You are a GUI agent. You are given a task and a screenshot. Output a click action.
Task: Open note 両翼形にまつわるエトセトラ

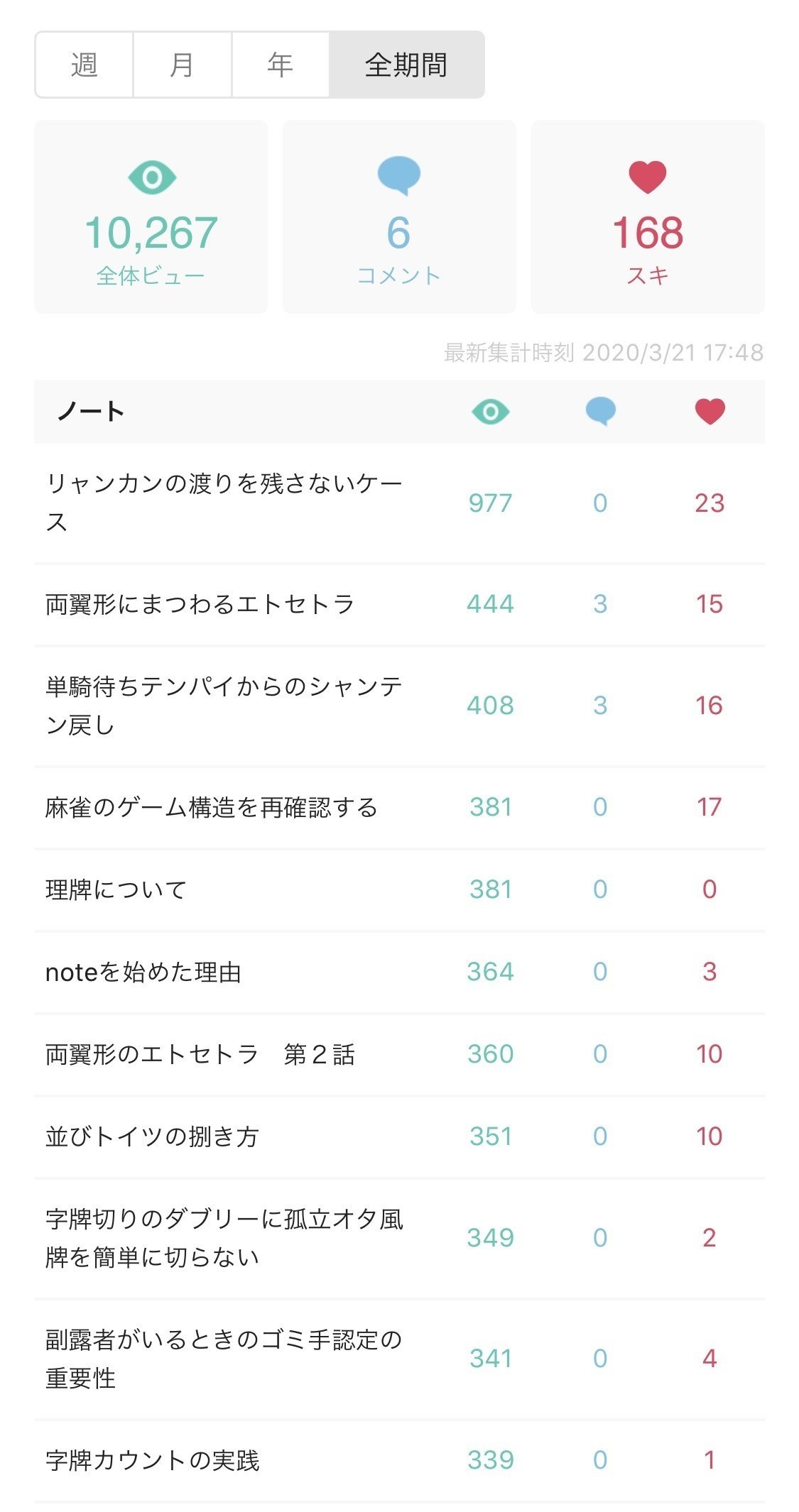tap(200, 604)
